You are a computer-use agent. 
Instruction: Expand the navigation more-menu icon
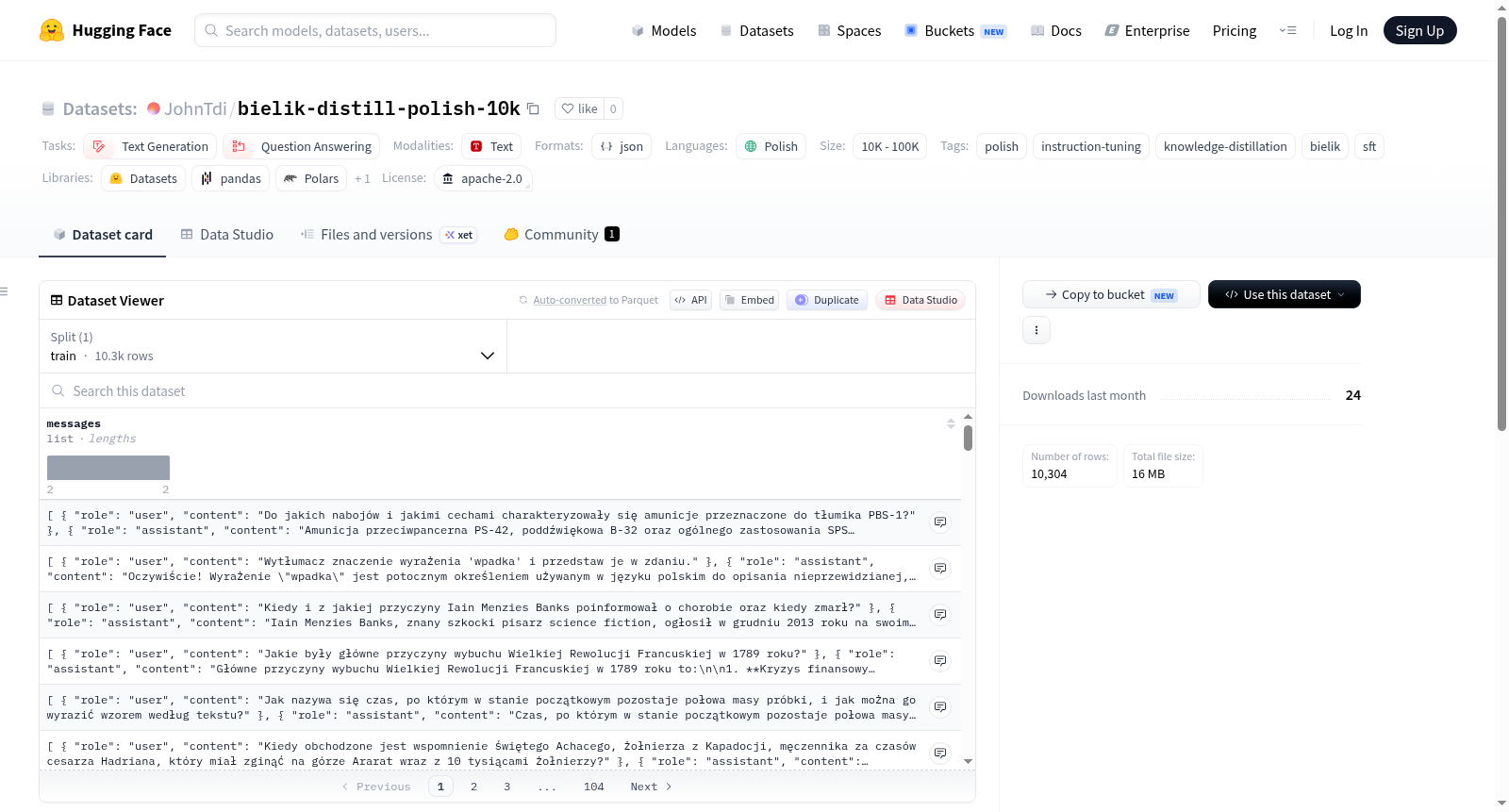1287,30
